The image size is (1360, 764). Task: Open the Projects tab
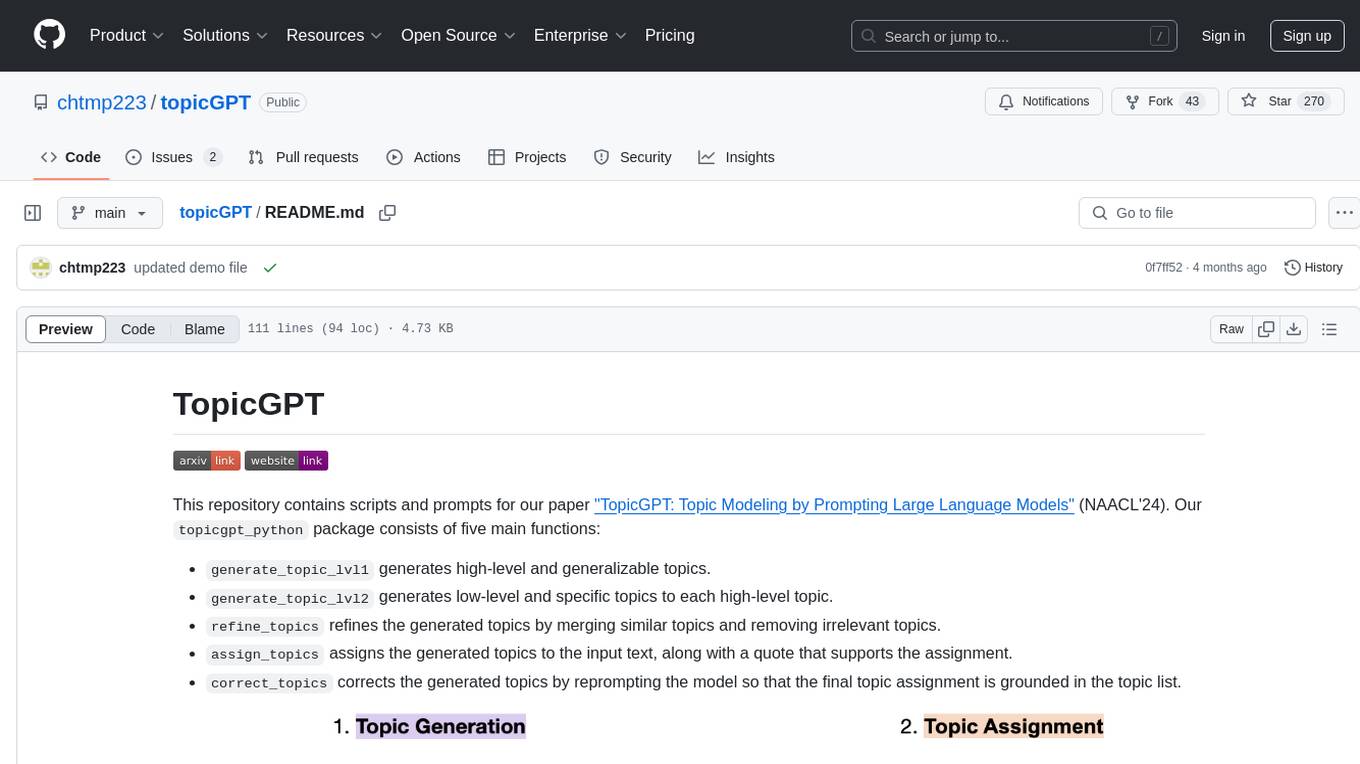527,157
